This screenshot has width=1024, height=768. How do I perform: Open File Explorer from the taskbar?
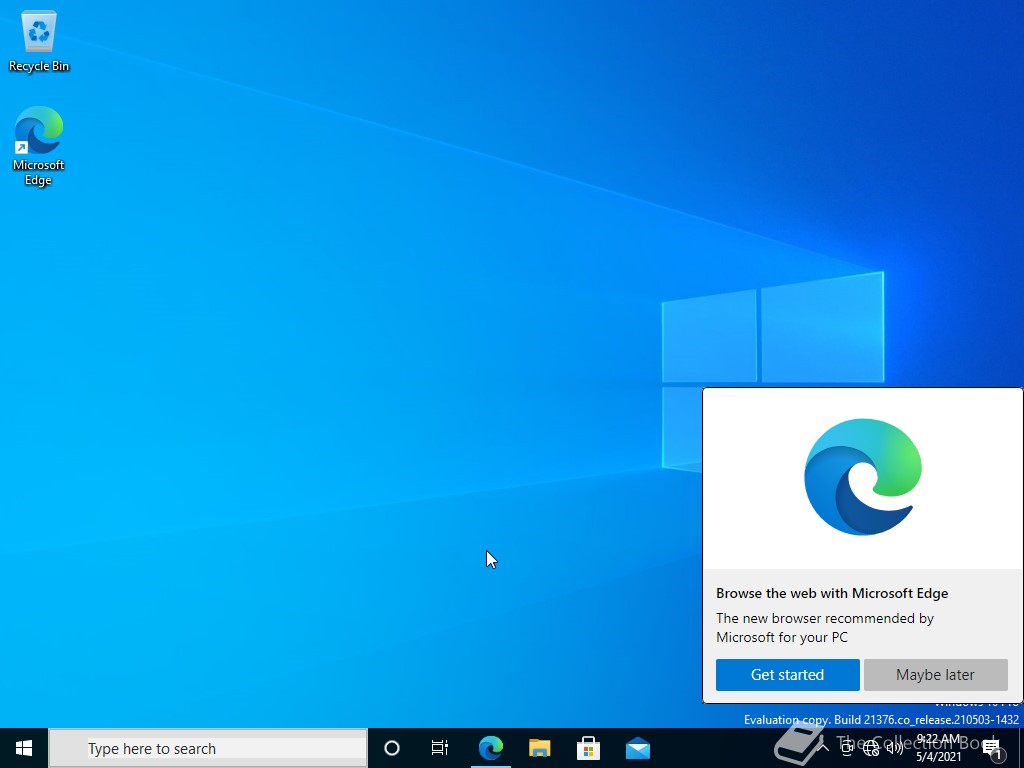click(x=539, y=748)
